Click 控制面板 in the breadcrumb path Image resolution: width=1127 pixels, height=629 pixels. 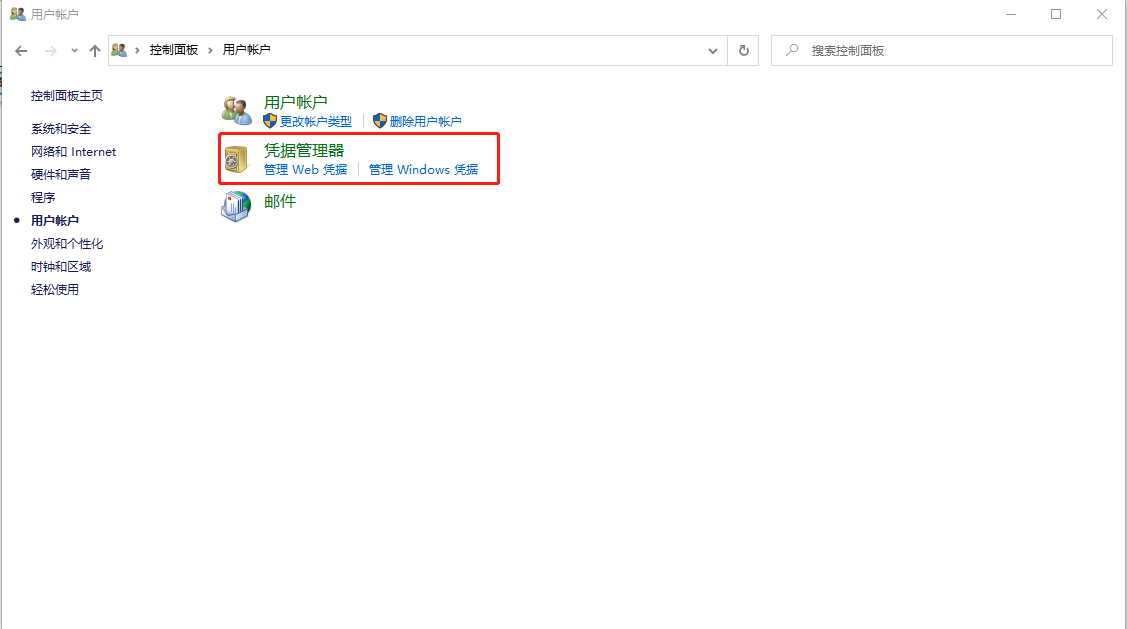tap(173, 50)
